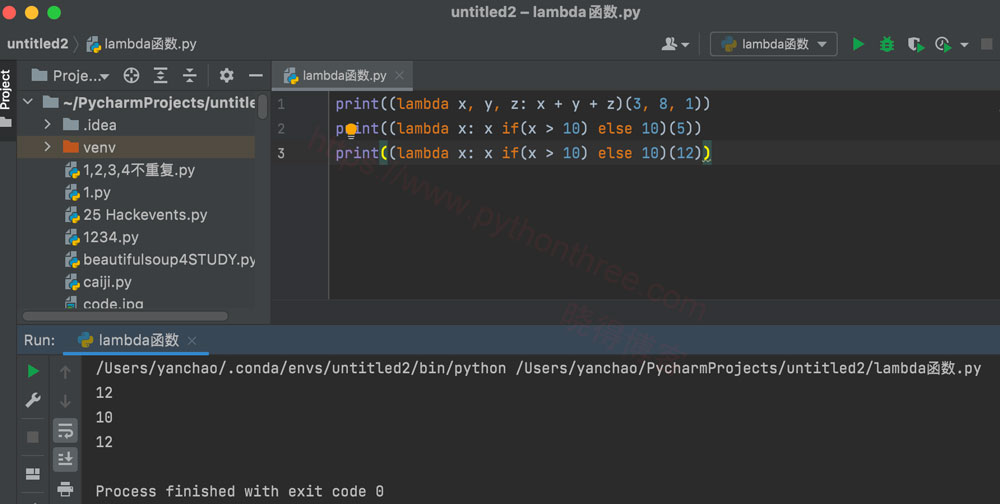Click the Run panel down arrow icon
This screenshot has width=1000, height=504.
pos(65,401)
